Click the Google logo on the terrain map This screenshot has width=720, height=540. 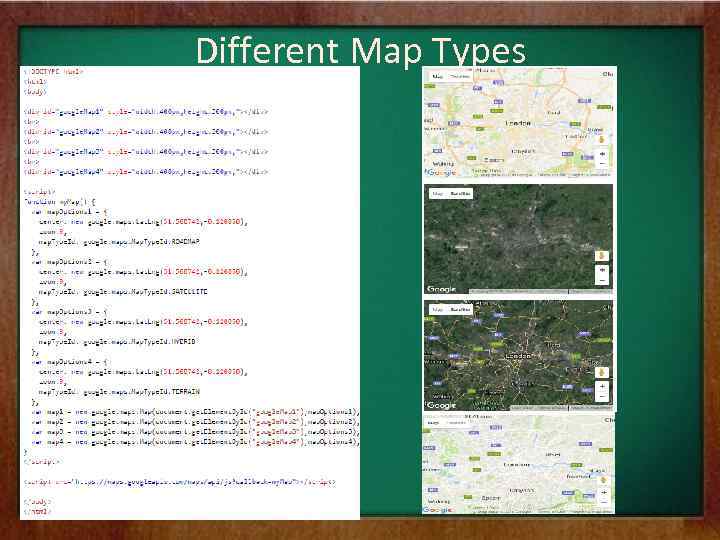pyautogui.click(x=437, y=510)
